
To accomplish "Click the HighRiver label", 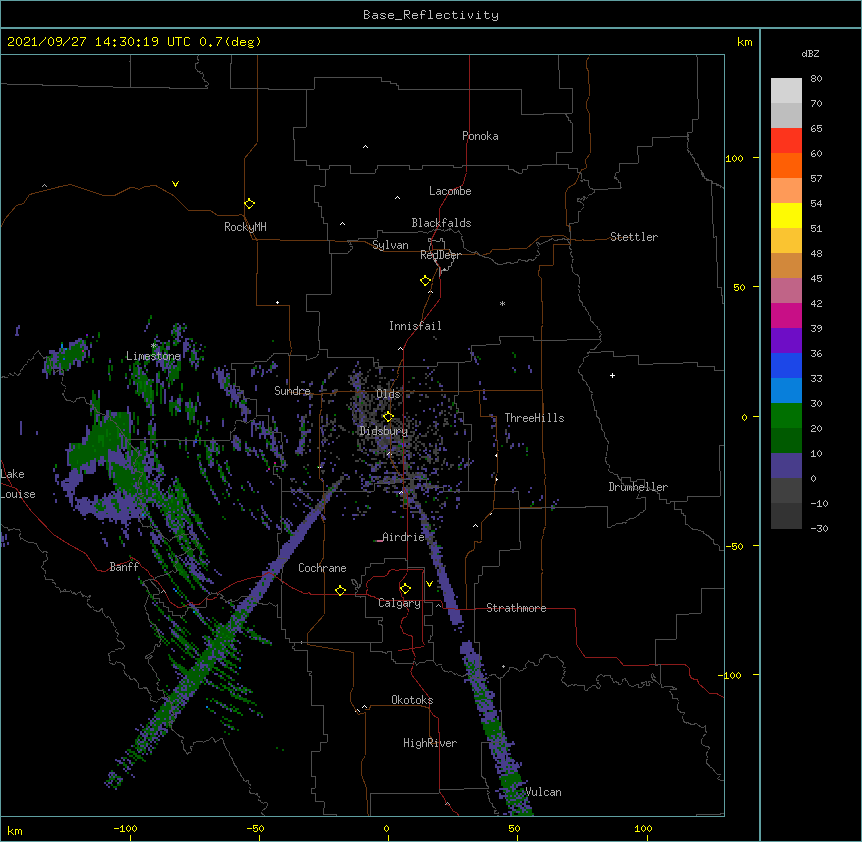I will tap(430, 743).
